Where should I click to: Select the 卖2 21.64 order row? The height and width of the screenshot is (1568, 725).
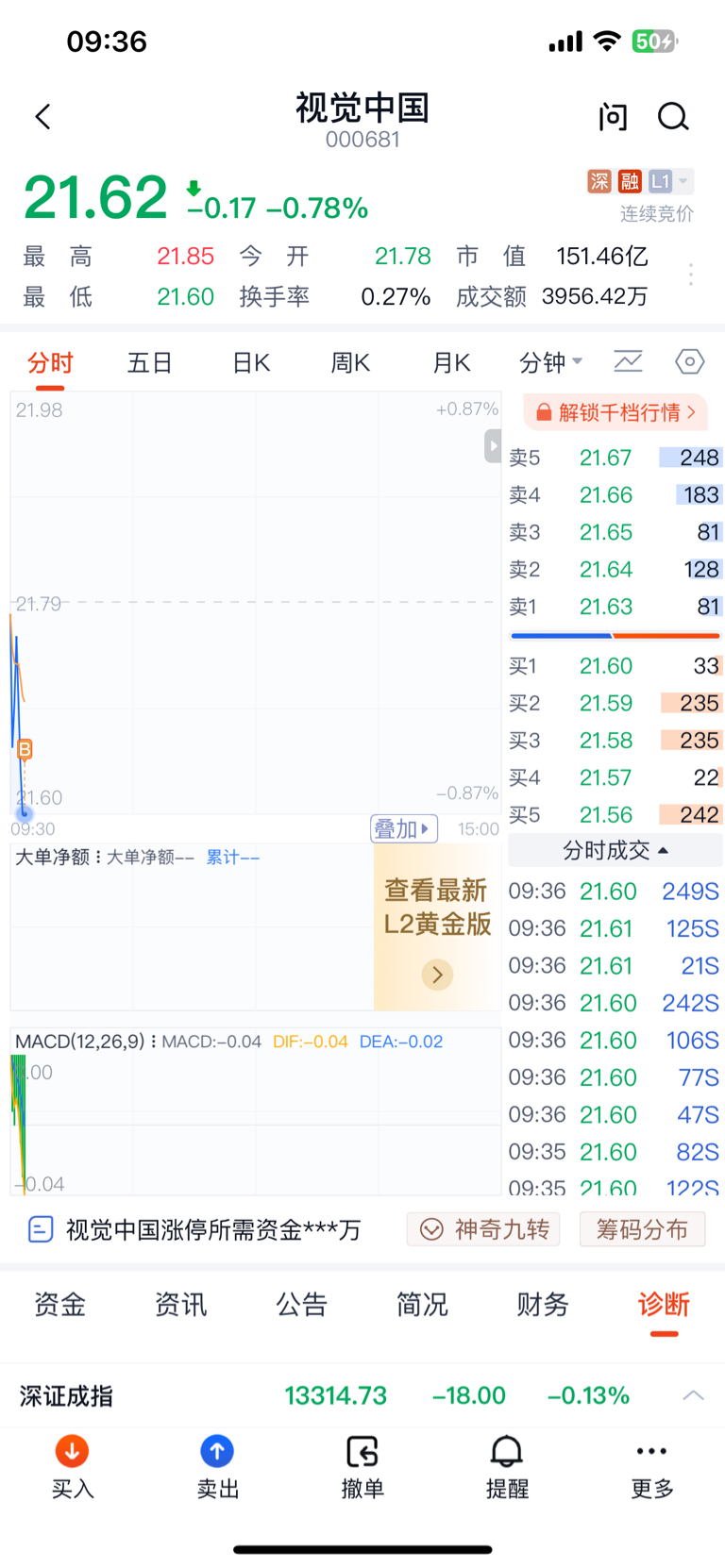coord(615,570)
